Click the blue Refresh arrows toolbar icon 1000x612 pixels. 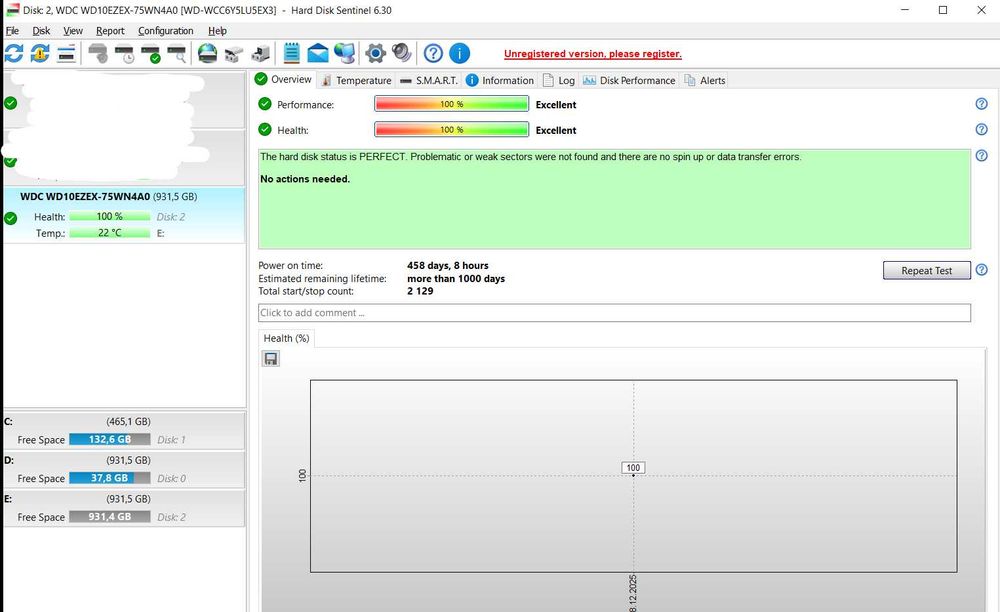click(x=14, y=54)
